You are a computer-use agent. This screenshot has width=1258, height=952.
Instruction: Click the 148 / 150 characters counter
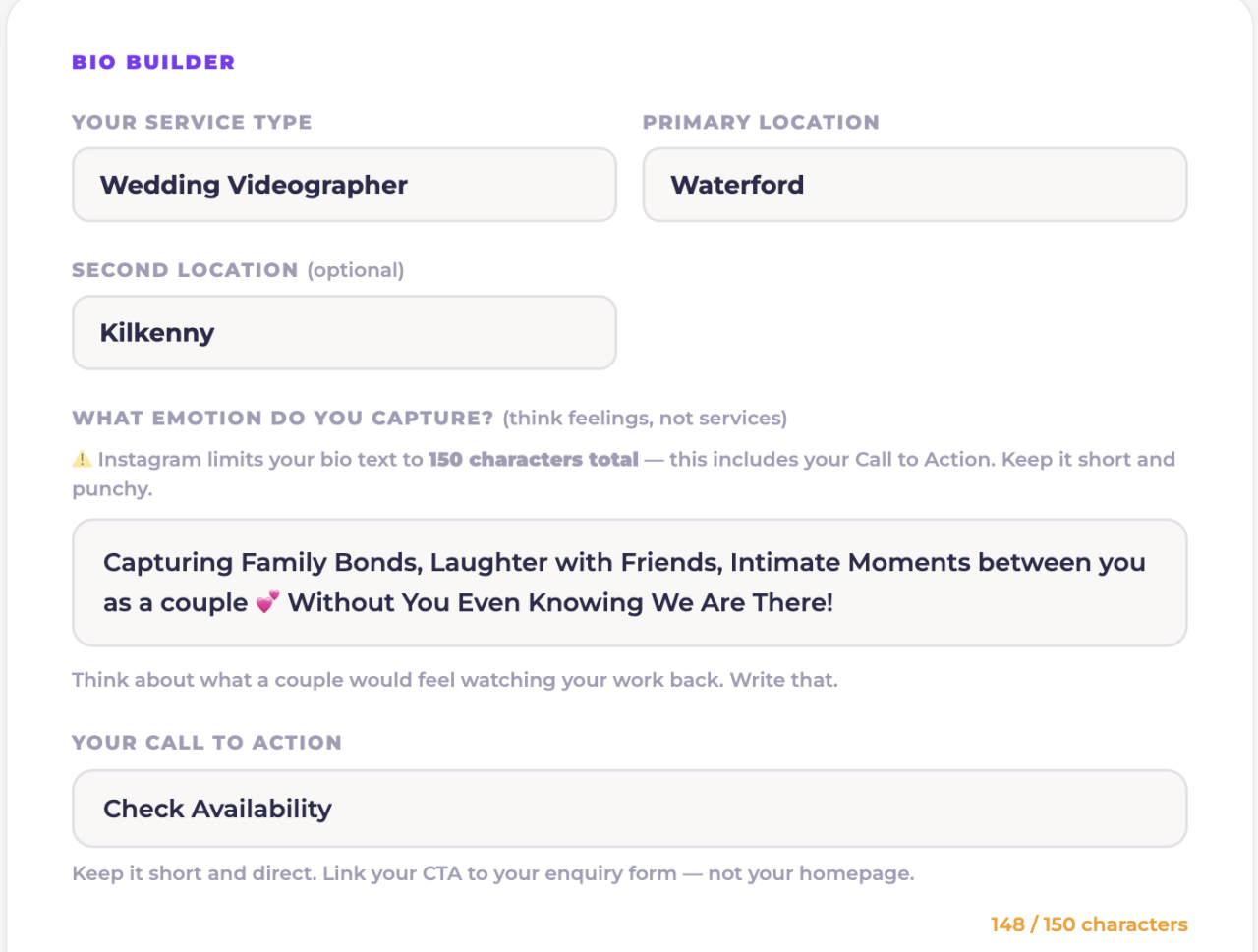tap(1089, 924)
